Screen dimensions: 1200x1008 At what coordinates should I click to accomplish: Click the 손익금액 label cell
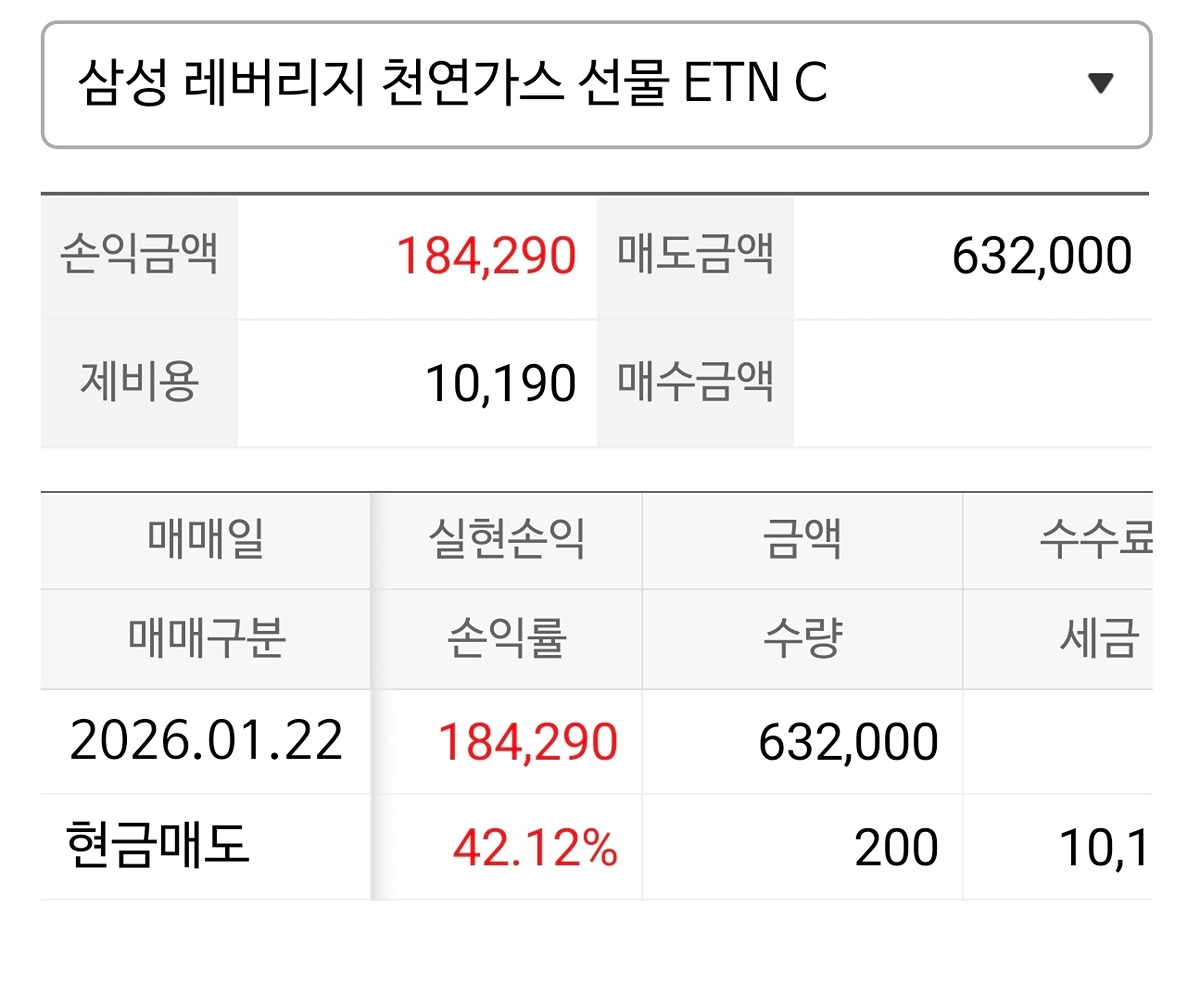coord(139,256)
